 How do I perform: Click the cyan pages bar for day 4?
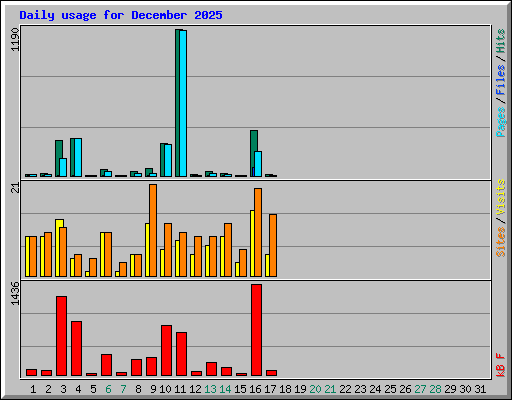click(78, 157)
